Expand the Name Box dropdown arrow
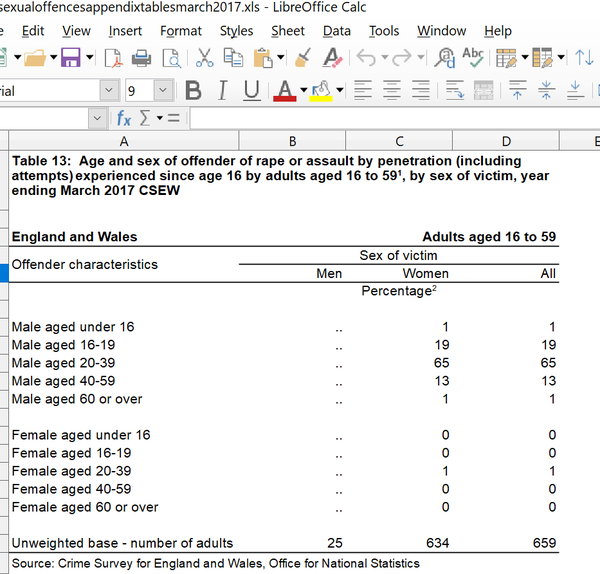The image size is (600, 574). (x=97, y=118)
